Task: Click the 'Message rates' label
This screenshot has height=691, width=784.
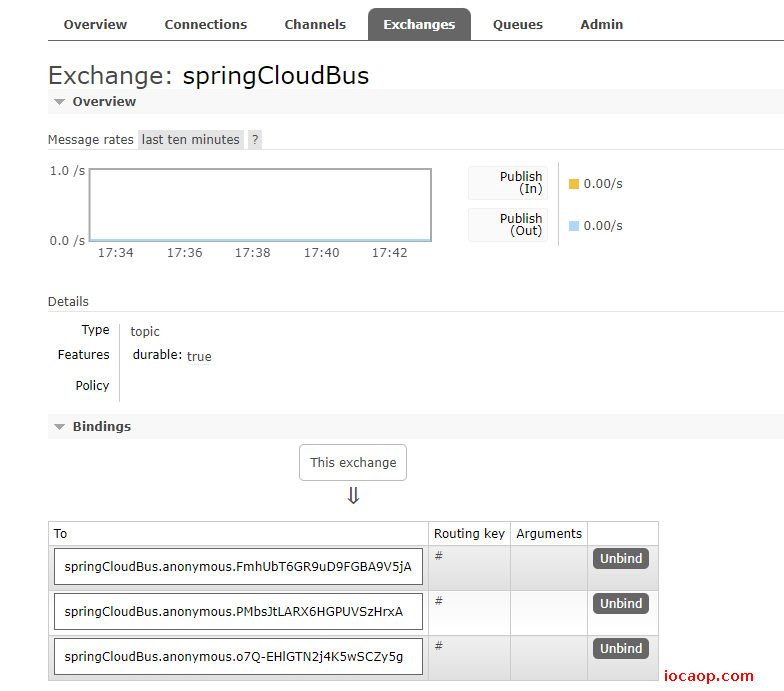Action: pyautogui.click(x=90, y=140)
